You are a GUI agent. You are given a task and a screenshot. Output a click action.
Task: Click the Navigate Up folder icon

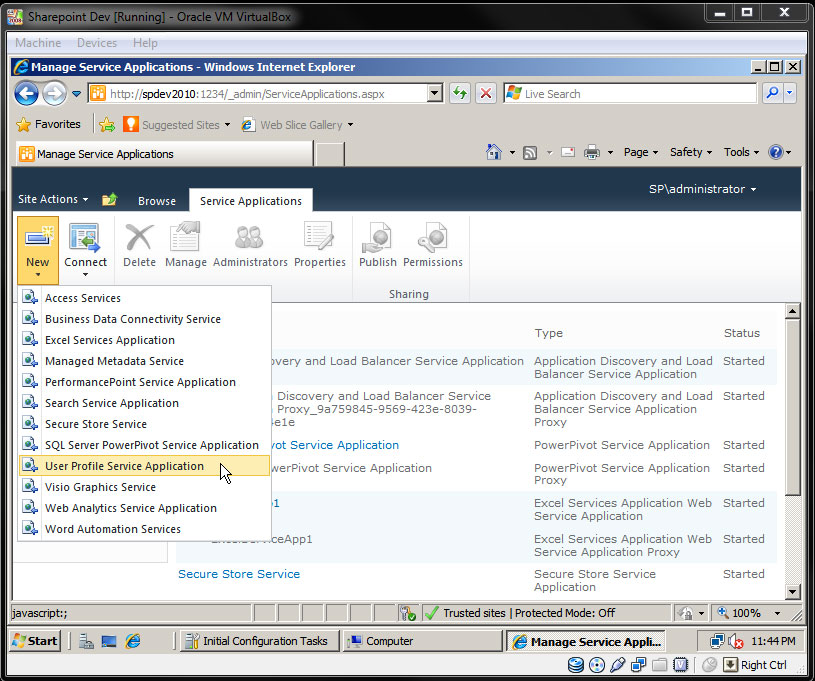109,199
